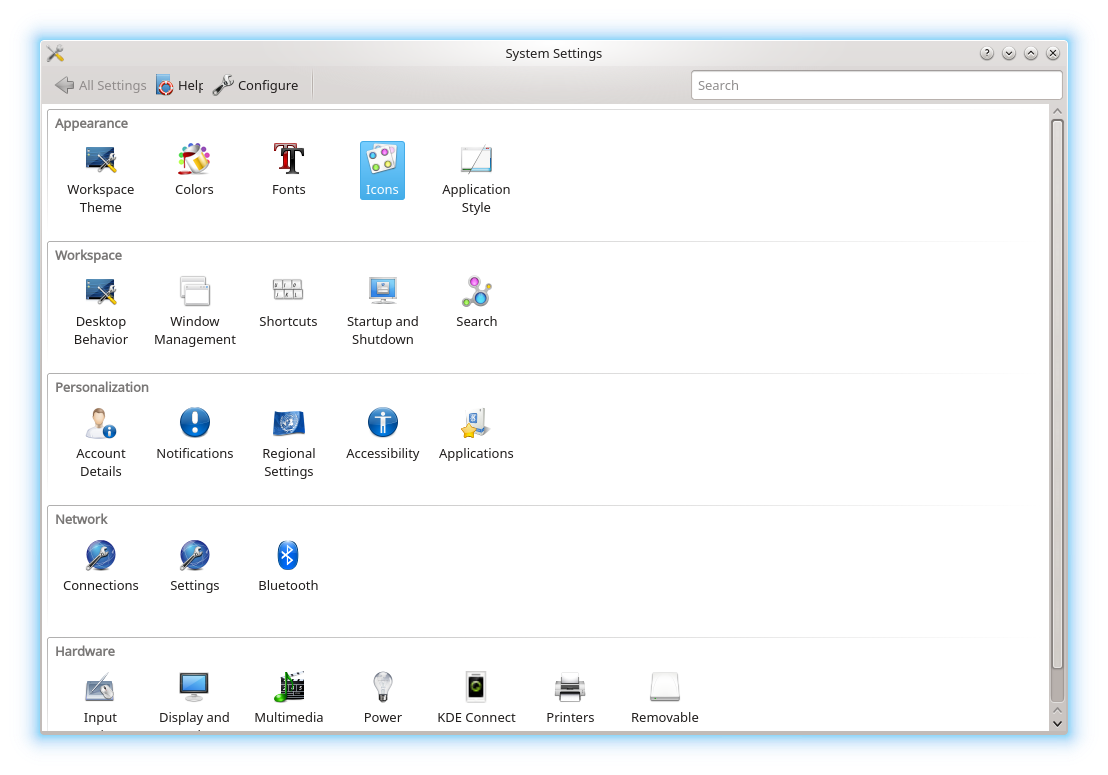1108x775 pixels.
Task: Select Window Management
Action: tap(194, 300)
